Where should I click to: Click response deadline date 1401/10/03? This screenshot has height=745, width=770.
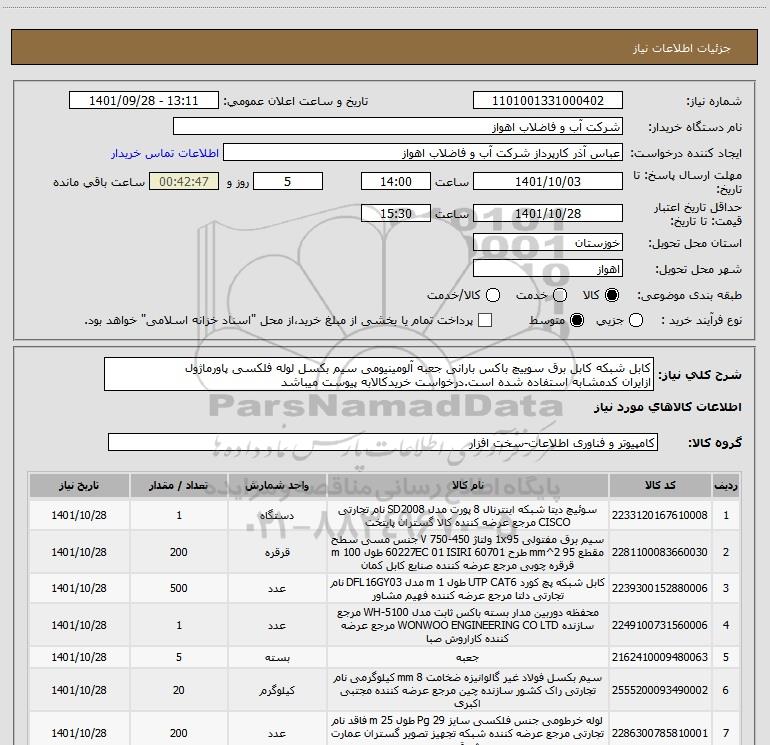point(548,182)
